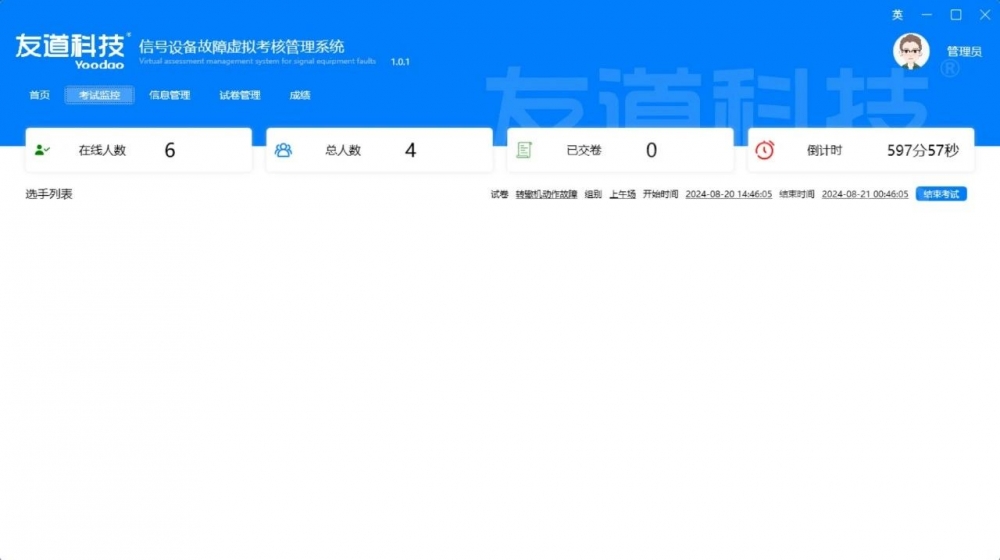Click the administrator avatar picture
This screenshot has width=1000, height=560.
[x=911, y=51]
